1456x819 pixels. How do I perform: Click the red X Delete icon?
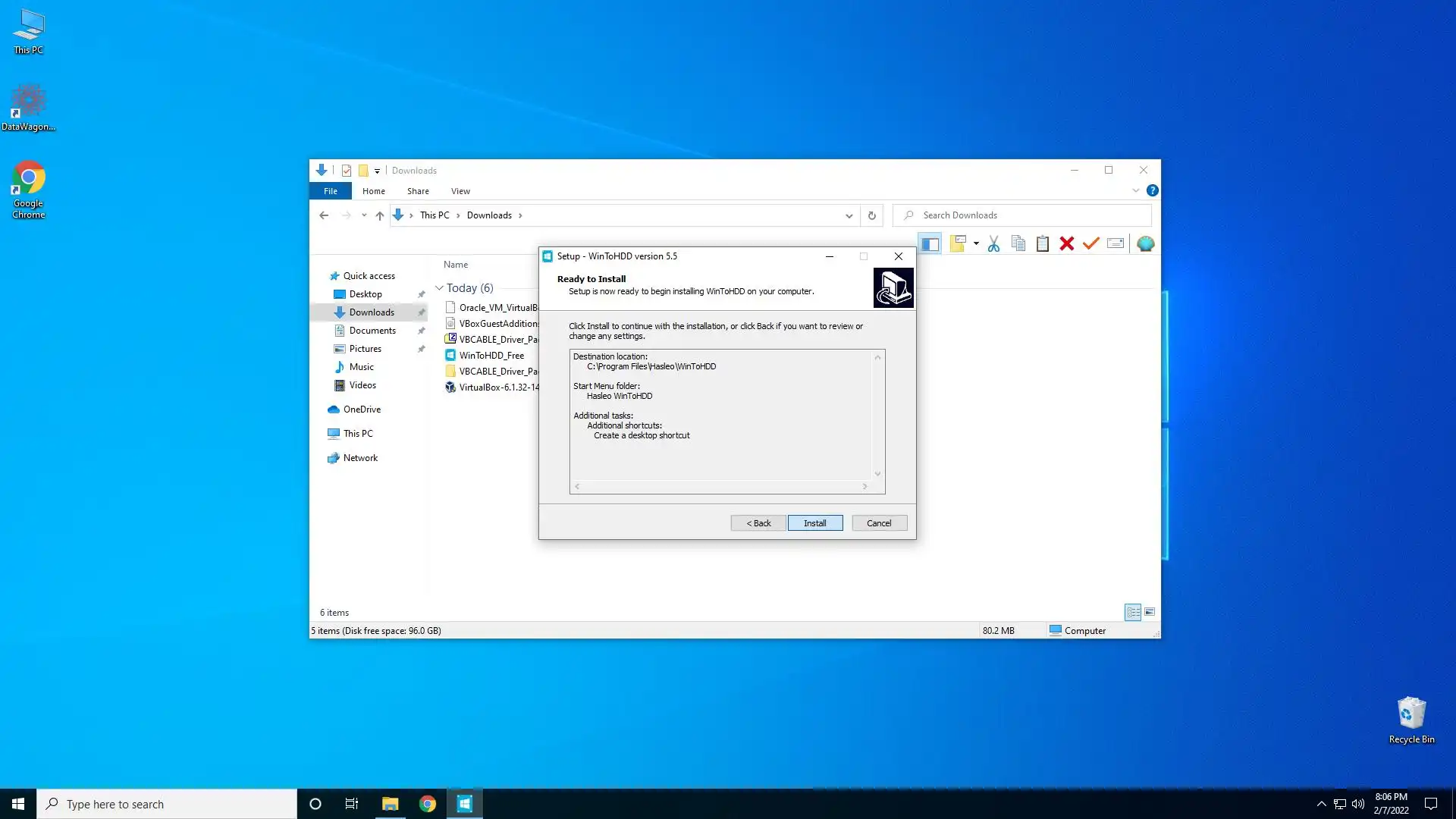[1067, 243]
